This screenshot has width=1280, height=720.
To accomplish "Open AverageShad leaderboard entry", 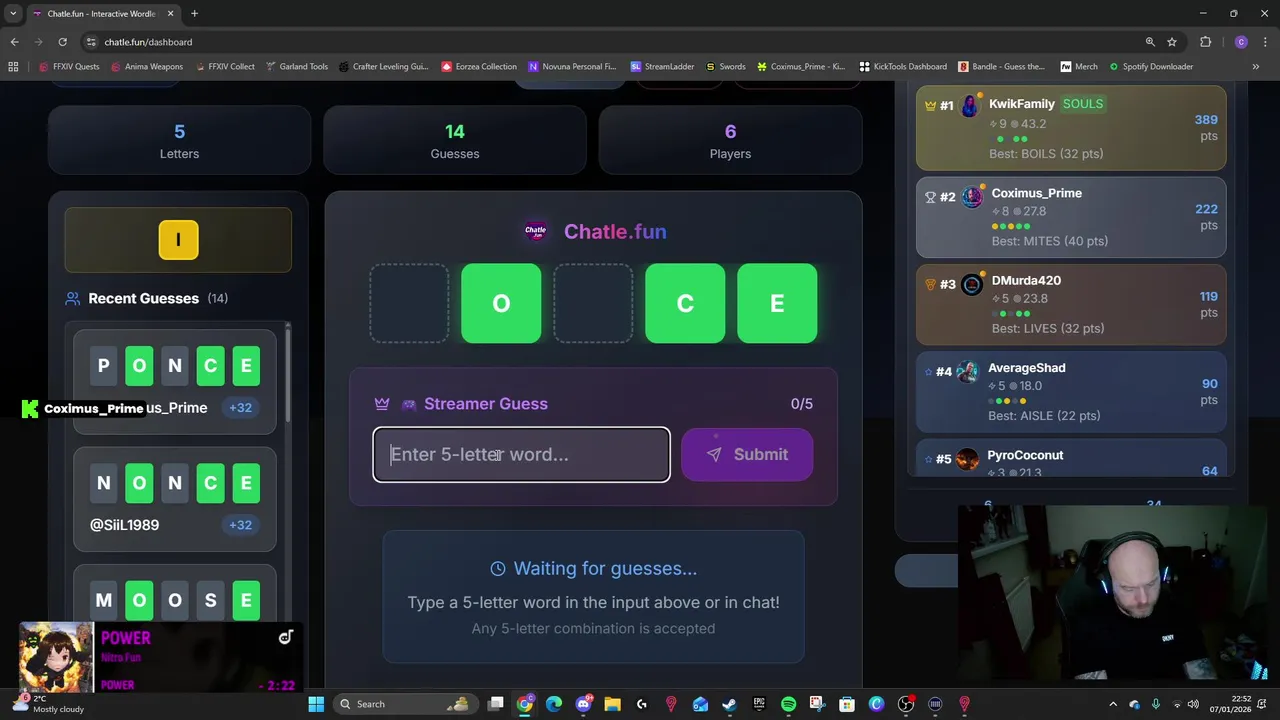I will (x=1071, y=391).
